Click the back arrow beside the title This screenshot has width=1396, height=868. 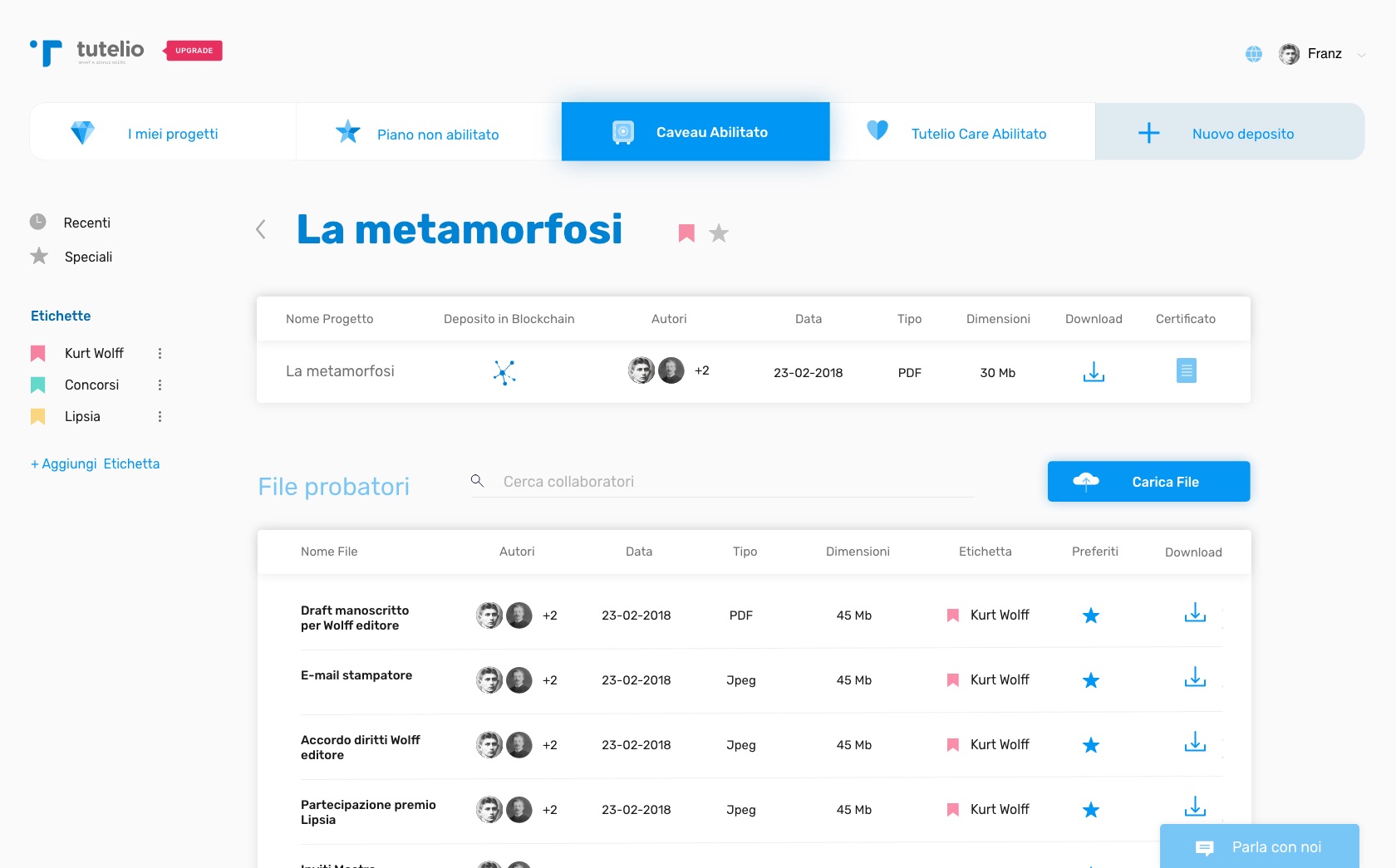(261, 229)
